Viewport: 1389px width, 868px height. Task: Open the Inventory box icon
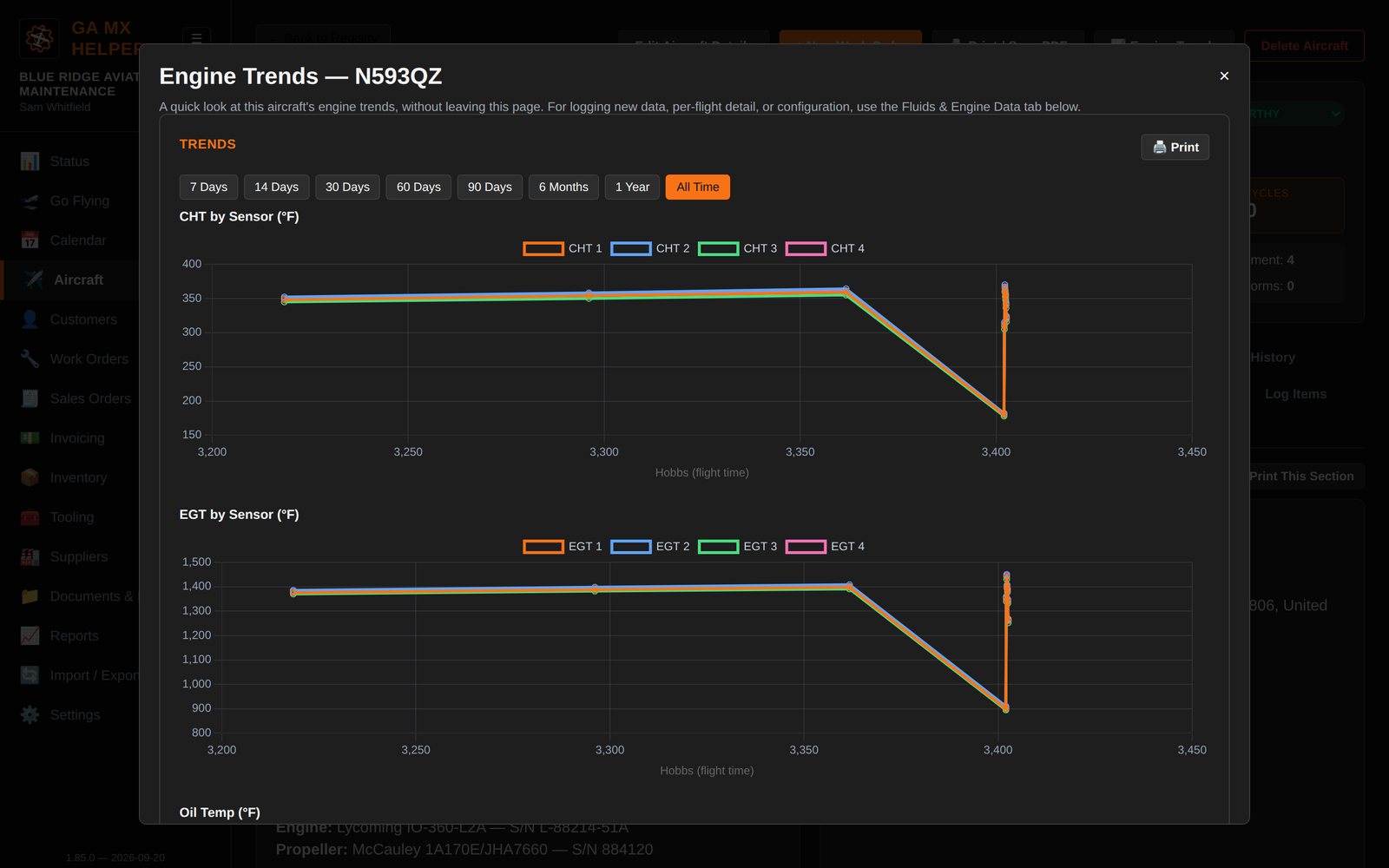click(30, 477)
